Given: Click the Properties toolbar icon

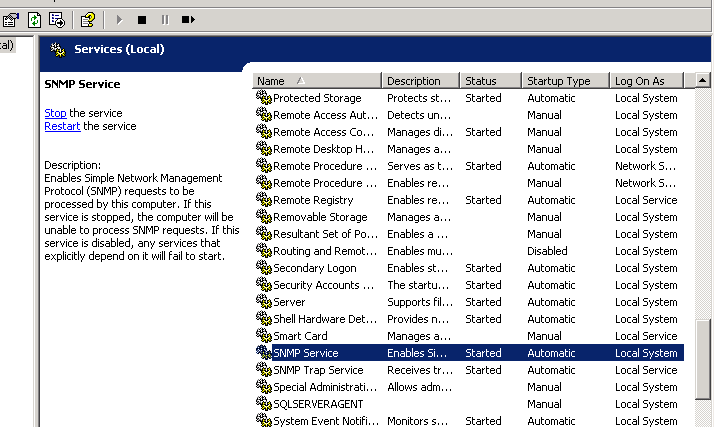Looking at the screenshot, I should click(x=11, y=19).
